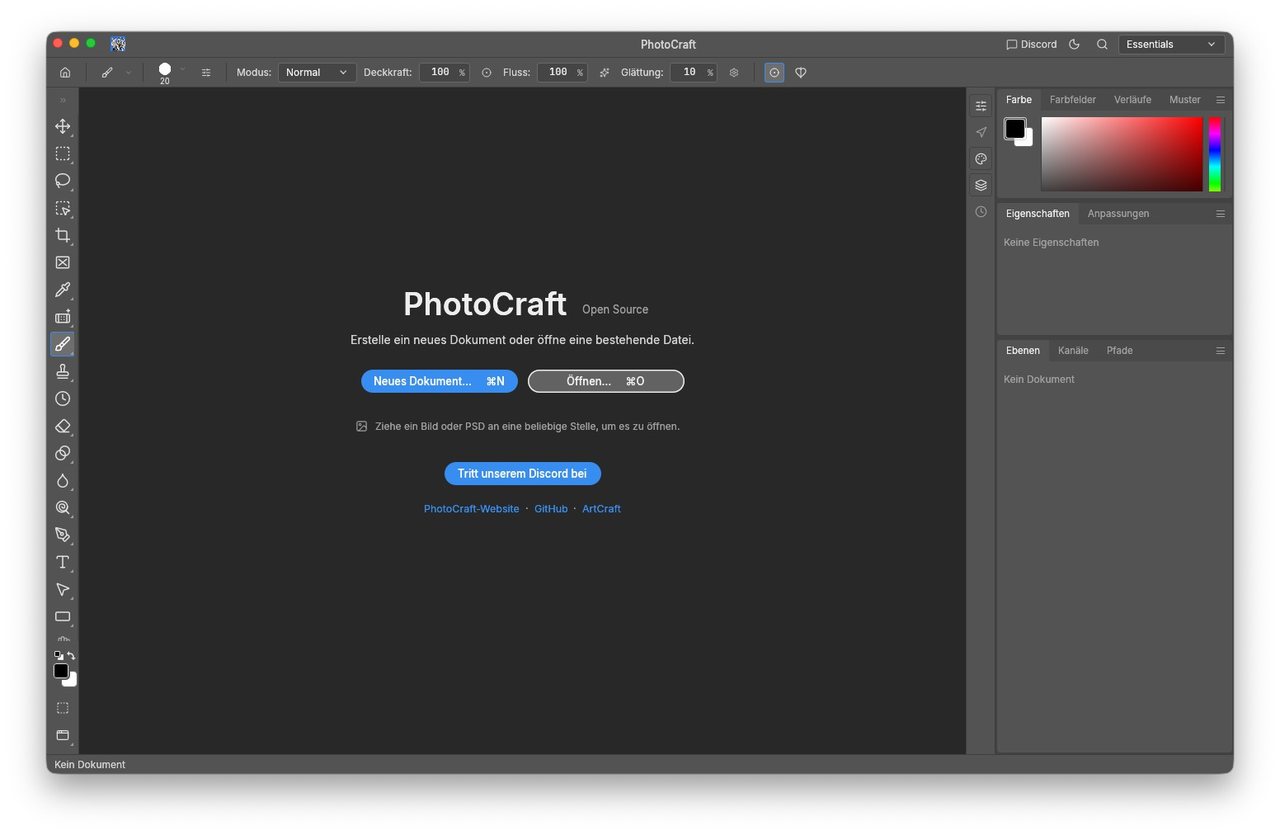Click Tritt unserem Discord bei button
This screenshot has width=1280, height=835.
pos(522,474)
